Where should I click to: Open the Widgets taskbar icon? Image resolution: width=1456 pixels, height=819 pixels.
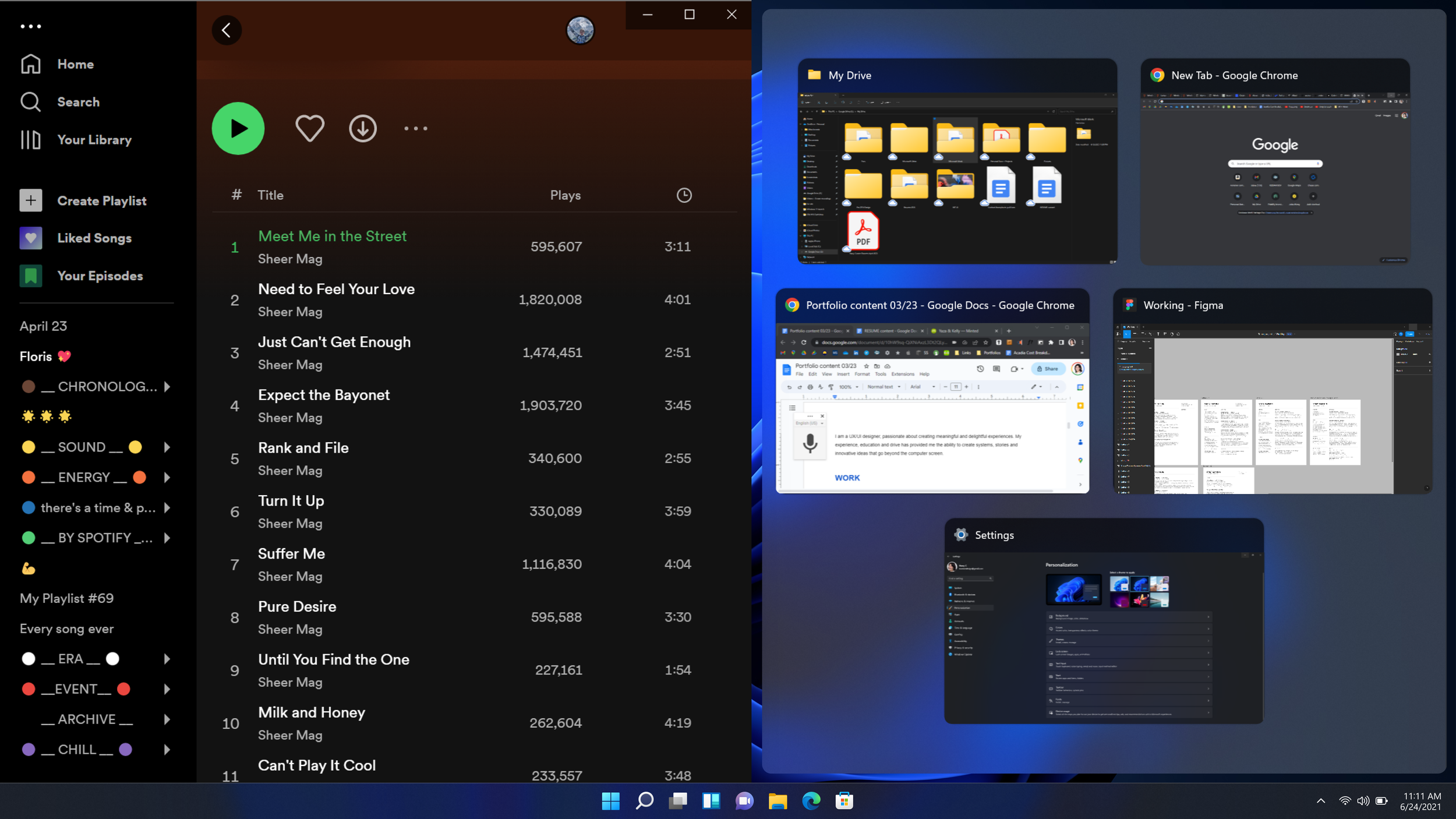[x=711, y=801]
